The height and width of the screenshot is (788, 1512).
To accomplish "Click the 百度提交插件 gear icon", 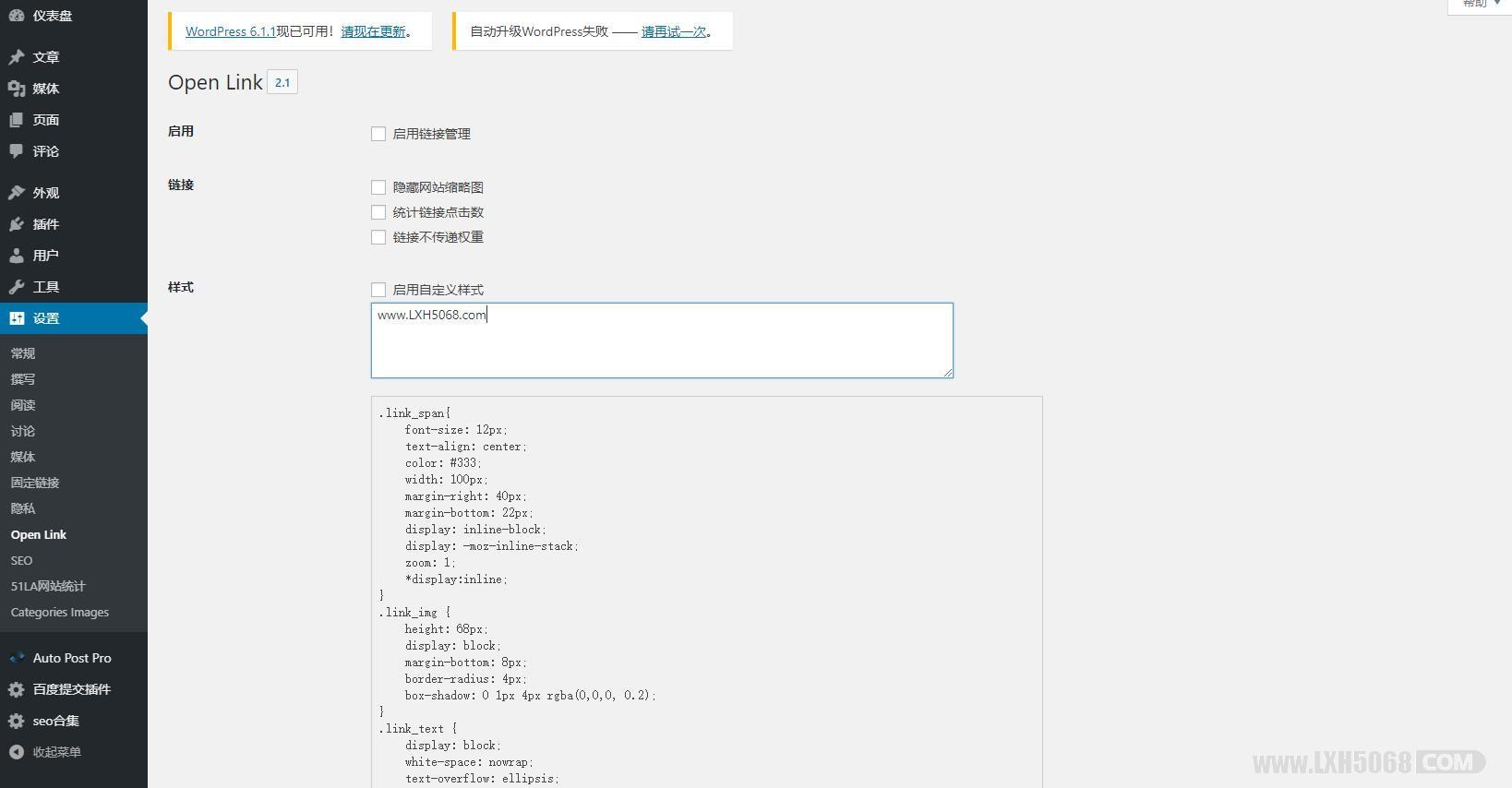I will click(17, 689).
